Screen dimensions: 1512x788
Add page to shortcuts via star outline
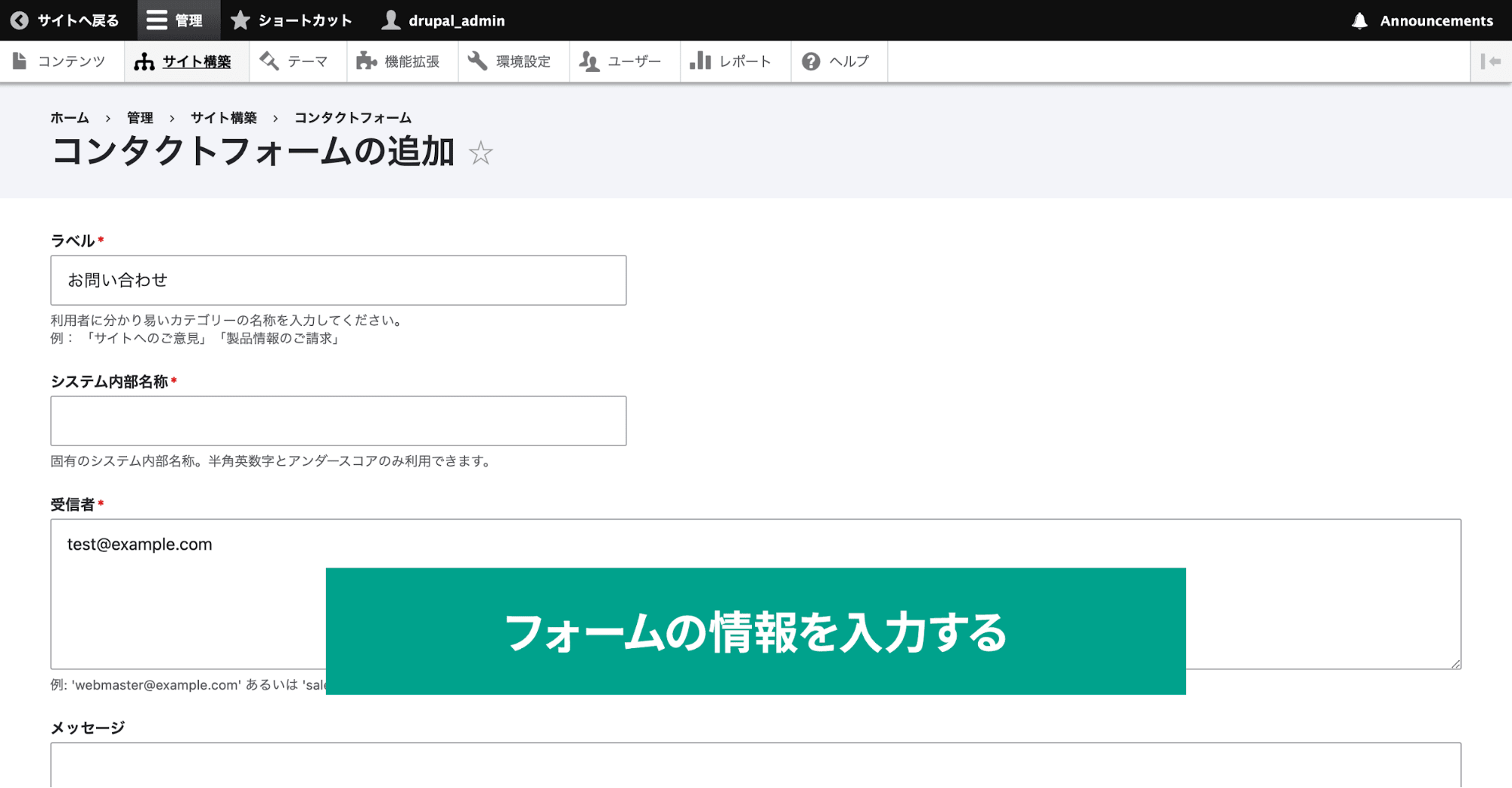480,154
